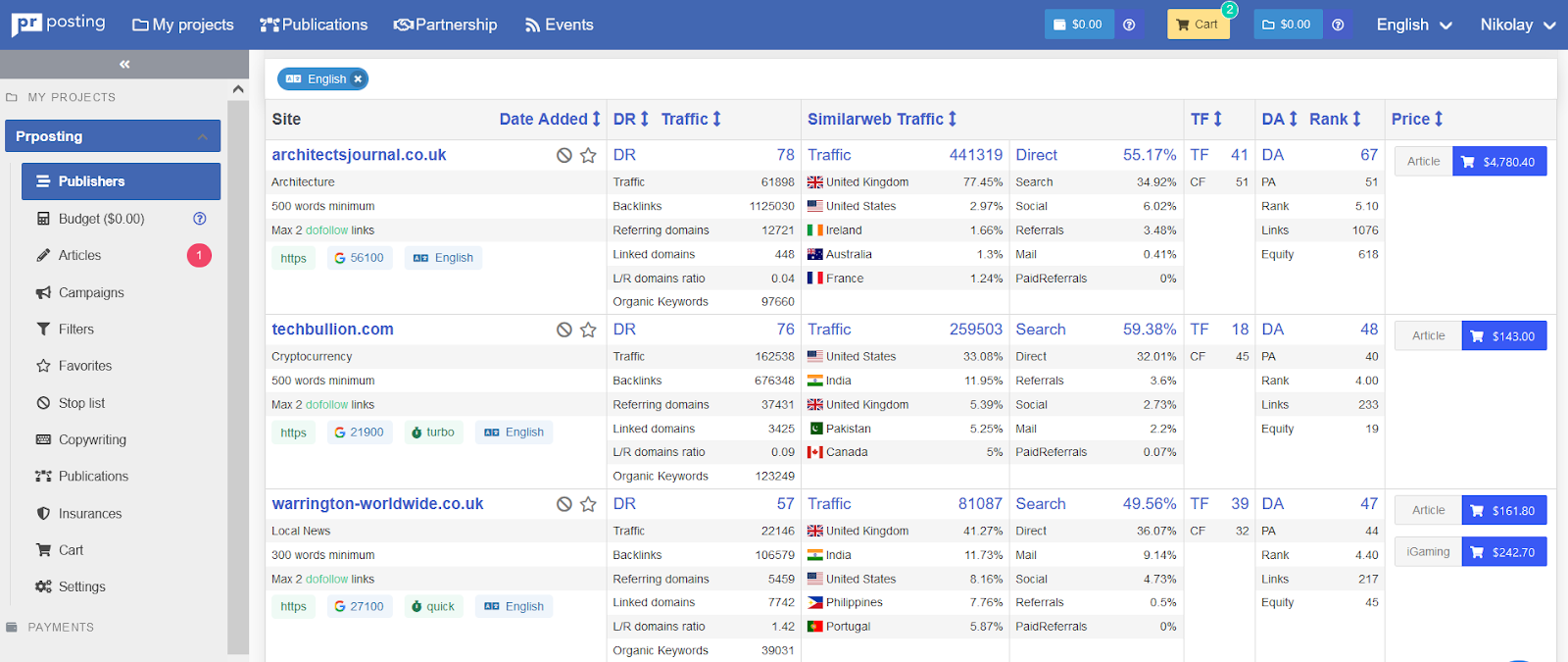Open the architectsjournal.co.uk site link

click(x=359, y=155)
